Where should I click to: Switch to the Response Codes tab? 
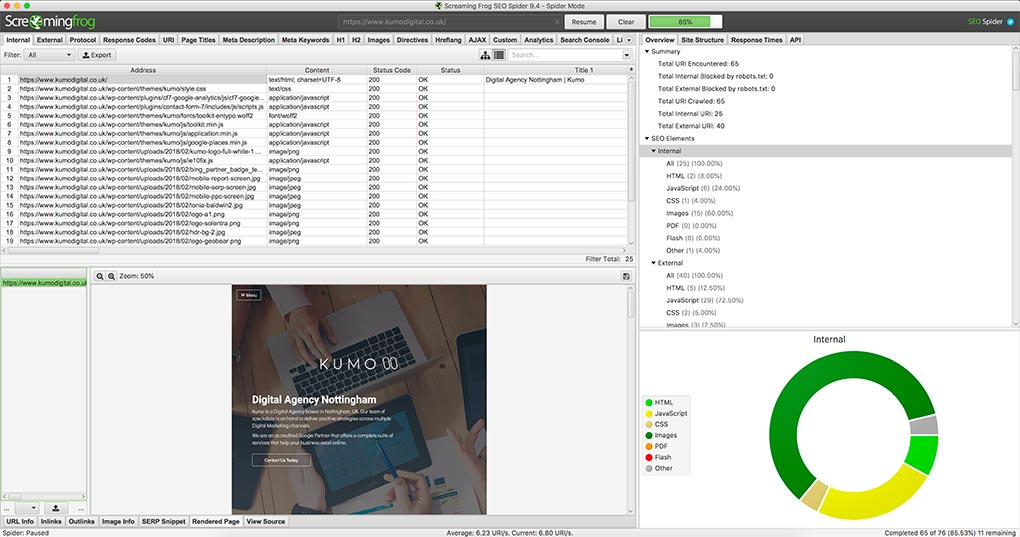[x=129, y=40]
